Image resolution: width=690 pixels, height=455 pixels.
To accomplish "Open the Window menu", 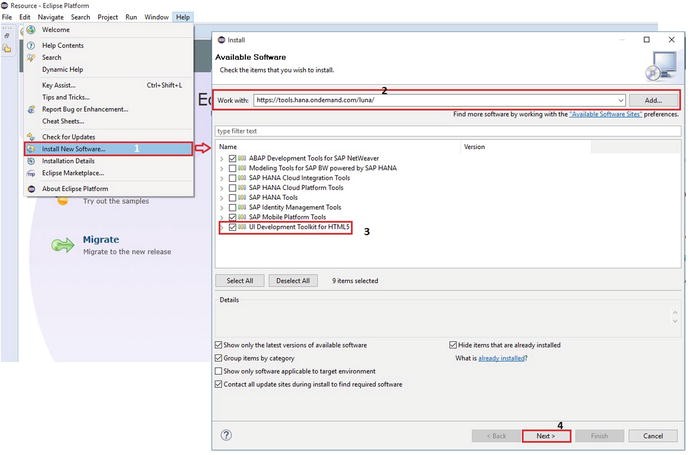I will pos(156,17).
